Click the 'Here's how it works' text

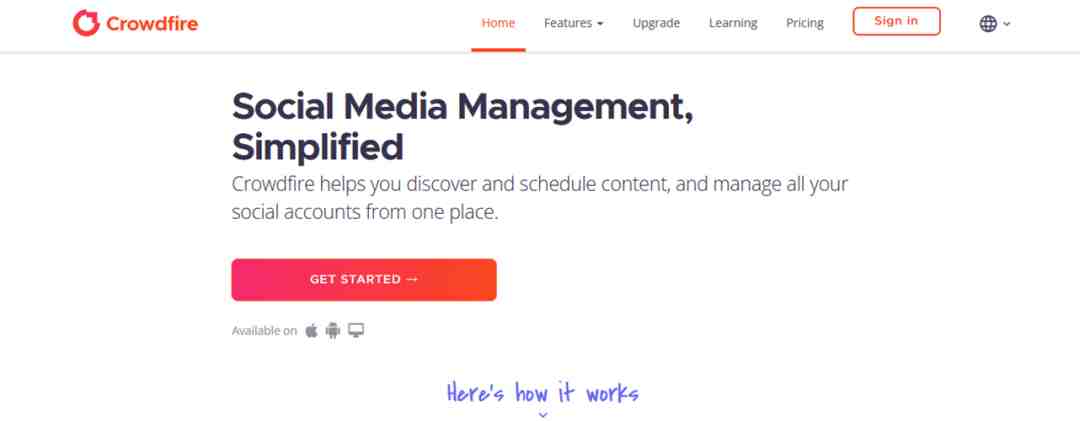[543, 393]
